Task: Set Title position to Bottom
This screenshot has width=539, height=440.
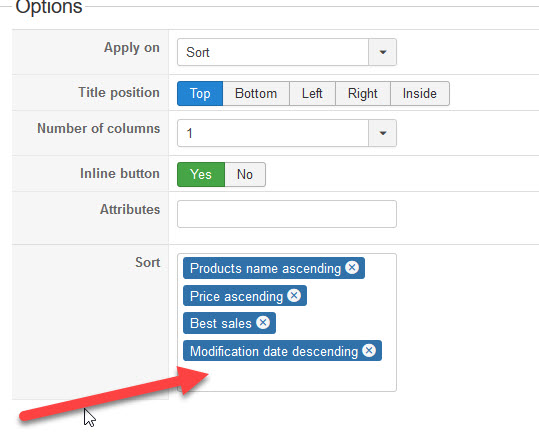Action: coord(256,94)
